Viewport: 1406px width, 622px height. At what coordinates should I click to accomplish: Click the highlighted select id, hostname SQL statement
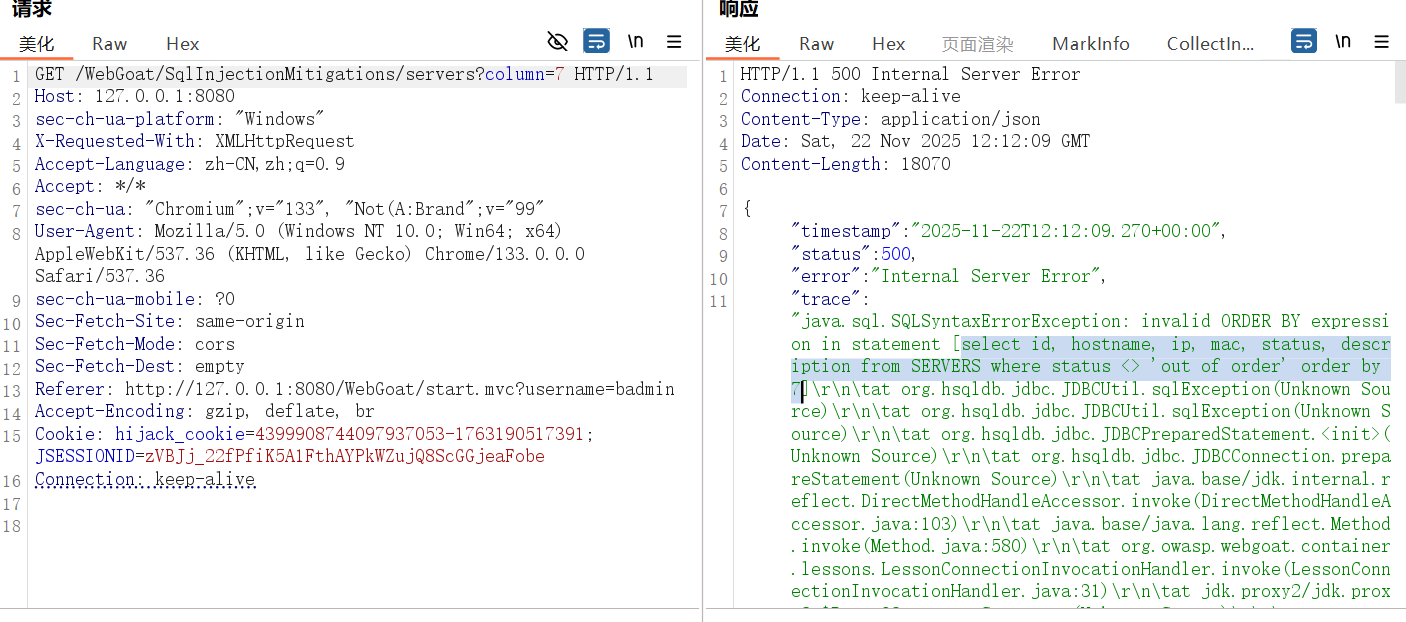1090,366
